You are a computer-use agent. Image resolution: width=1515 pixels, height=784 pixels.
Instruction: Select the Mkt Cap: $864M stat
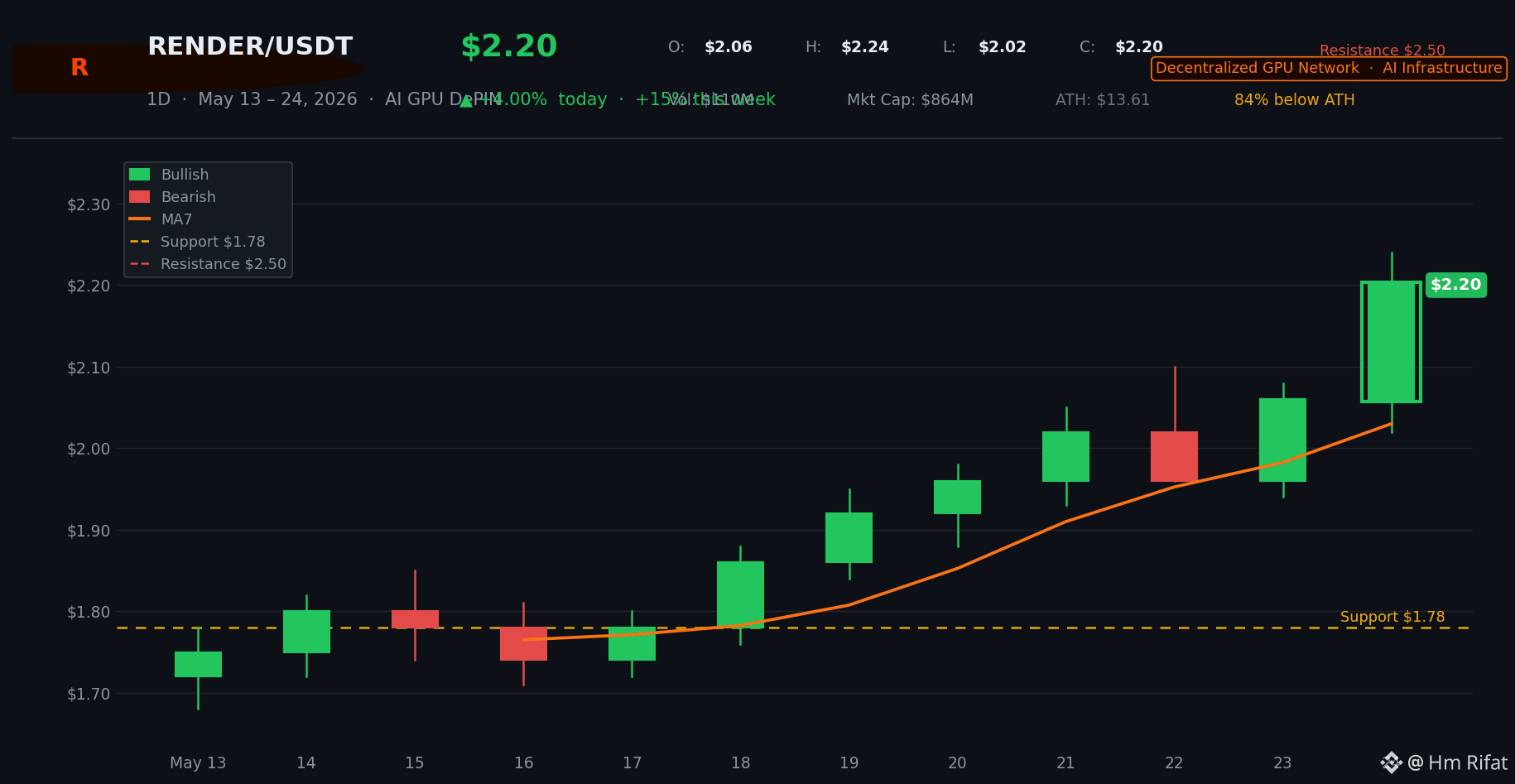tap(910, 100)
